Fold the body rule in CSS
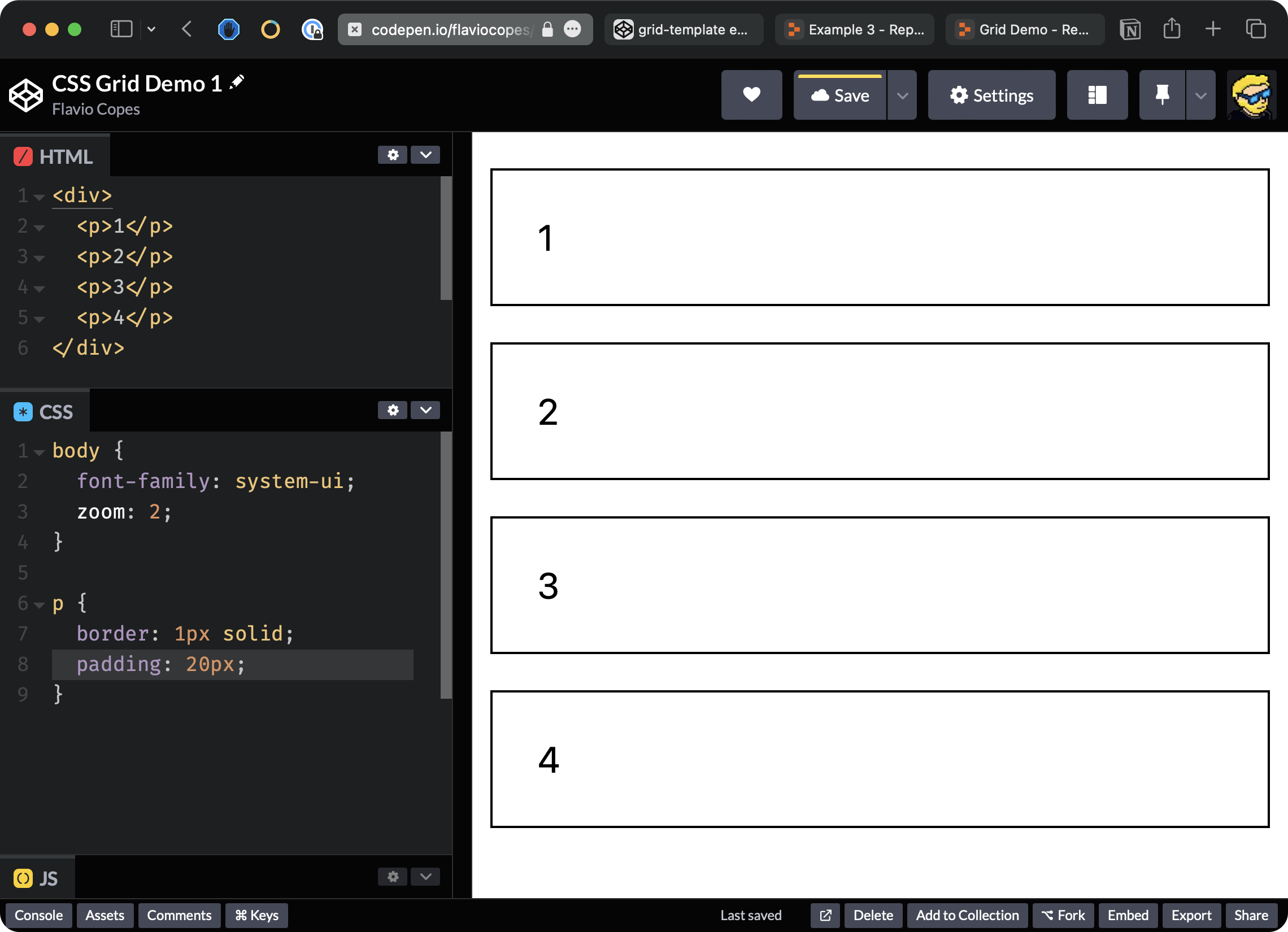 39,452
